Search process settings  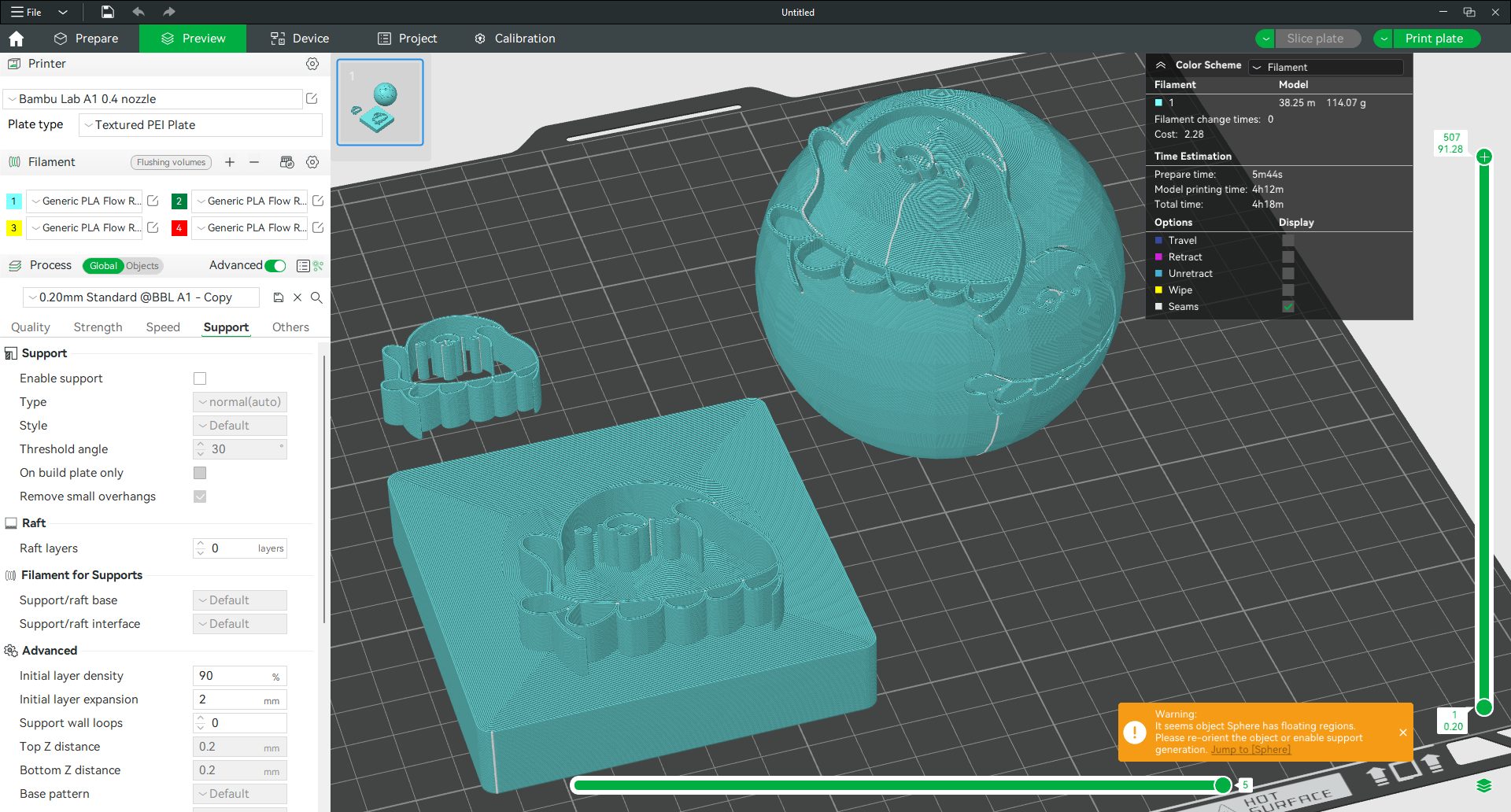(x=316, y=297)
